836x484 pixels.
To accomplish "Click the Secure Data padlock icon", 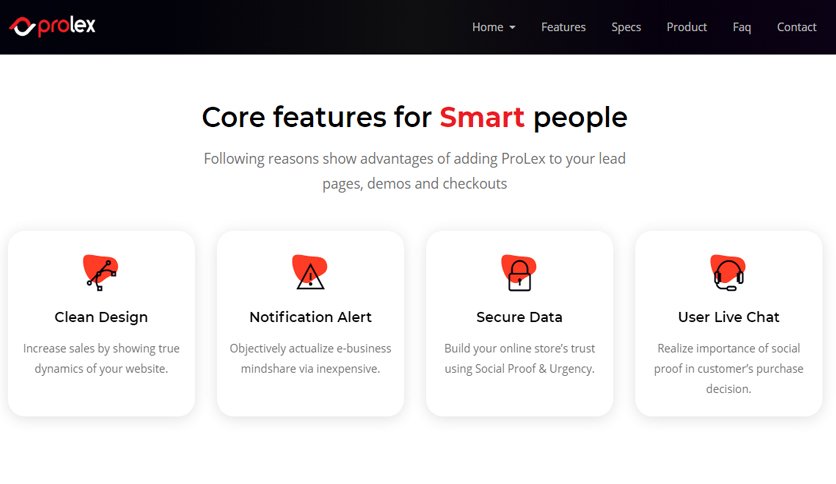I will tap(519, 272).
